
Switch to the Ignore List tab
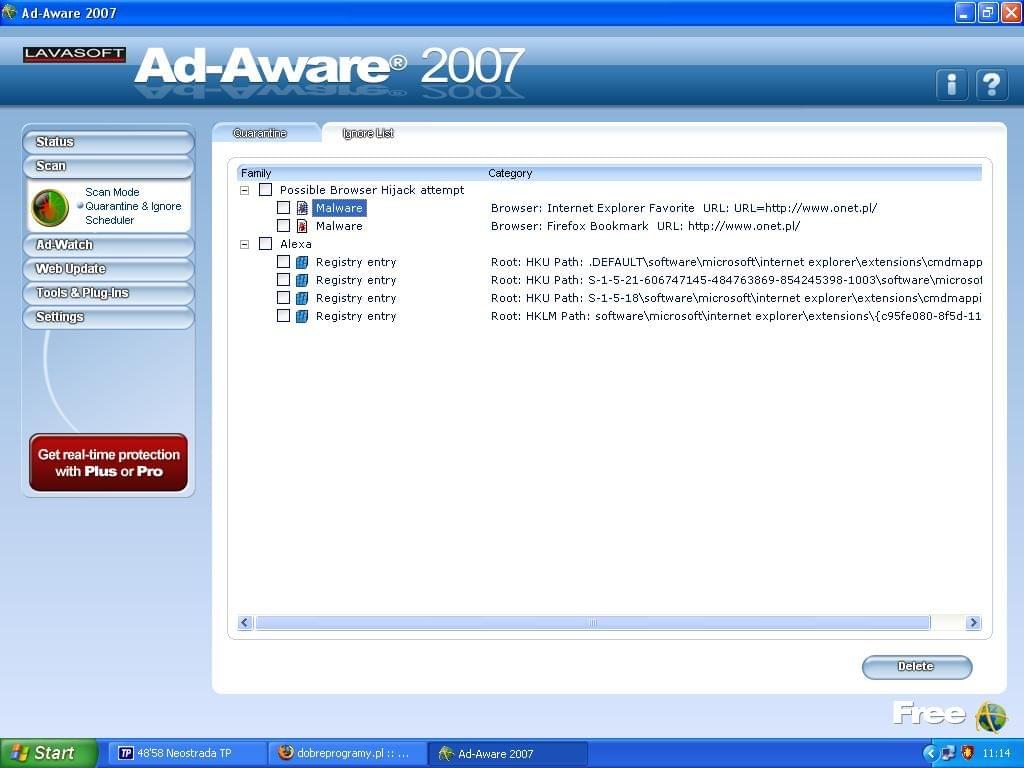coord(368,133)
